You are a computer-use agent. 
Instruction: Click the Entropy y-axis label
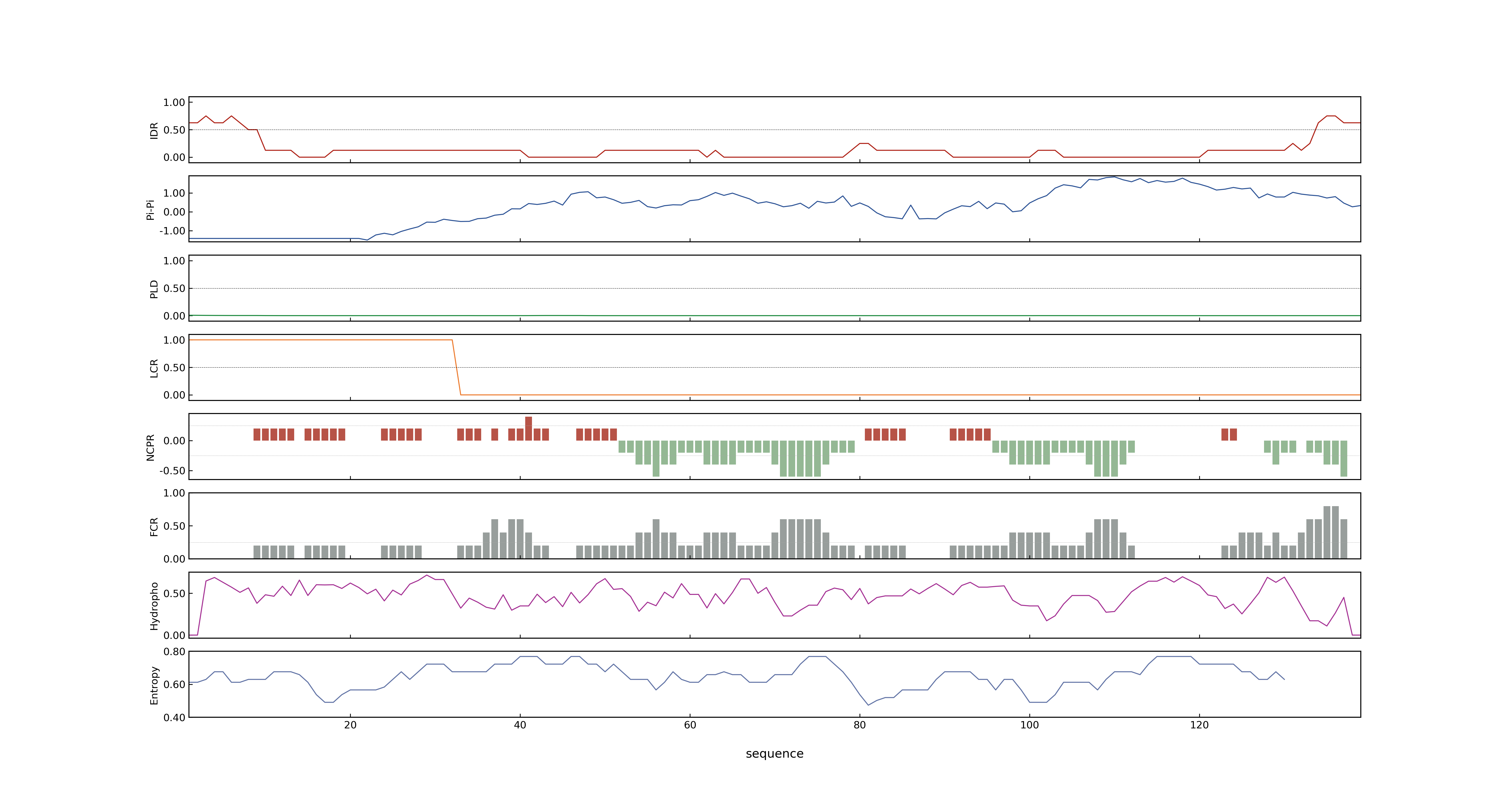click(154, 685)
